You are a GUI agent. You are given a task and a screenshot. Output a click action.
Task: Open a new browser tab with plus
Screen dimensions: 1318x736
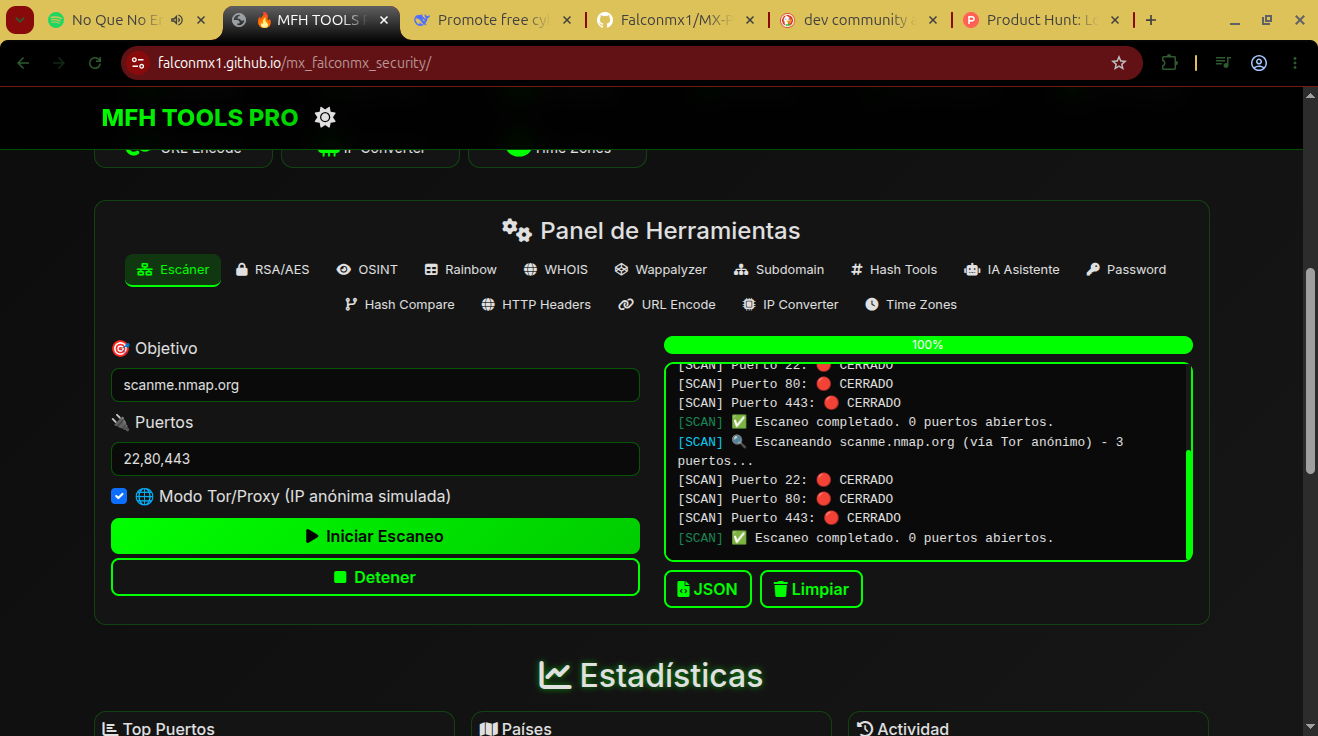(1151, 20)
